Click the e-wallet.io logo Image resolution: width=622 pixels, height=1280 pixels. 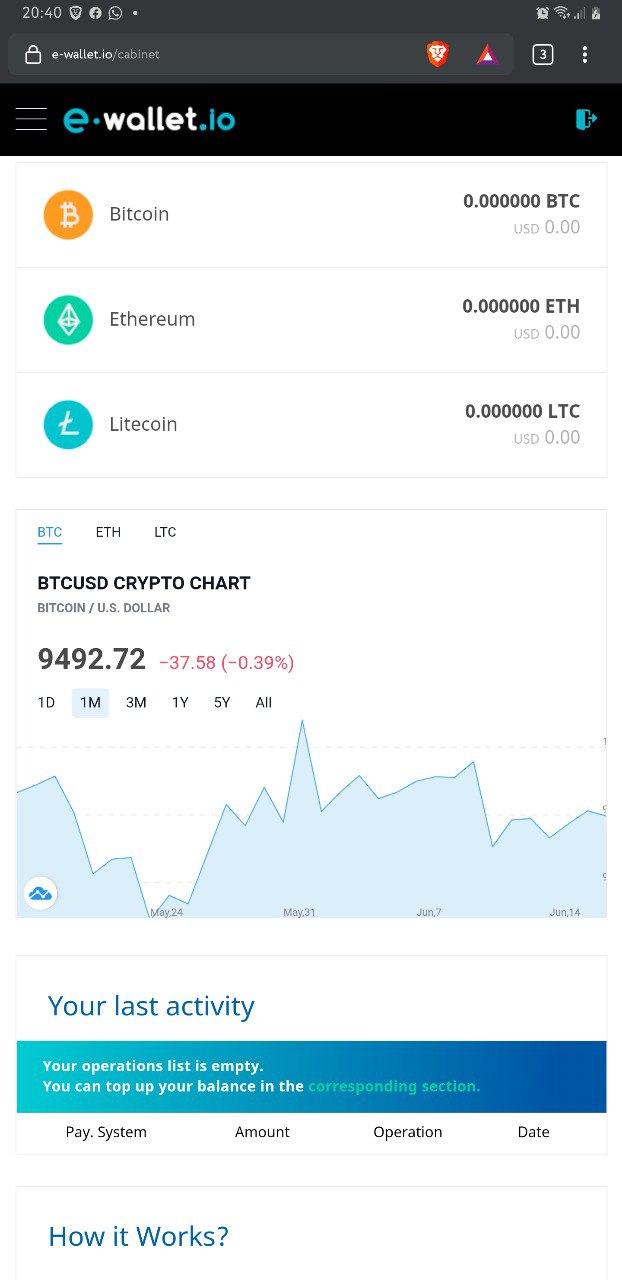149,120
